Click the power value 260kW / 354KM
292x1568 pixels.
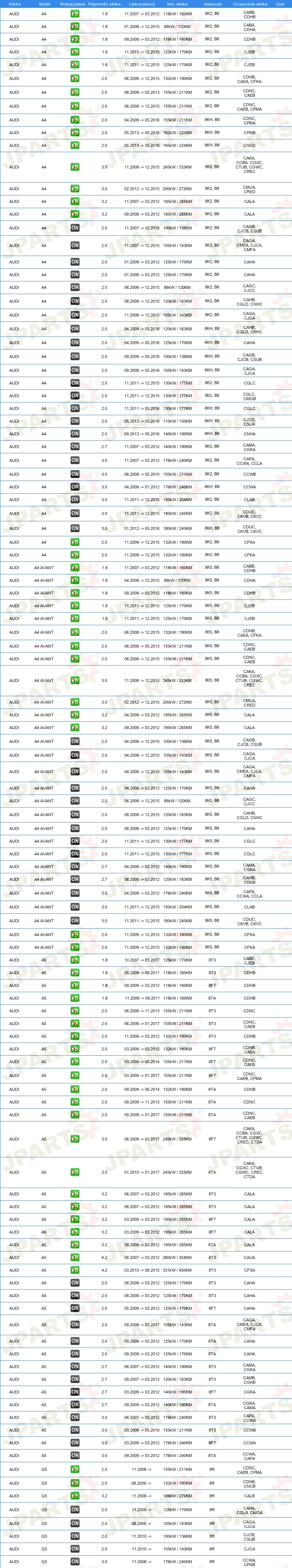pyautogui.click(x=177, y=1257)
